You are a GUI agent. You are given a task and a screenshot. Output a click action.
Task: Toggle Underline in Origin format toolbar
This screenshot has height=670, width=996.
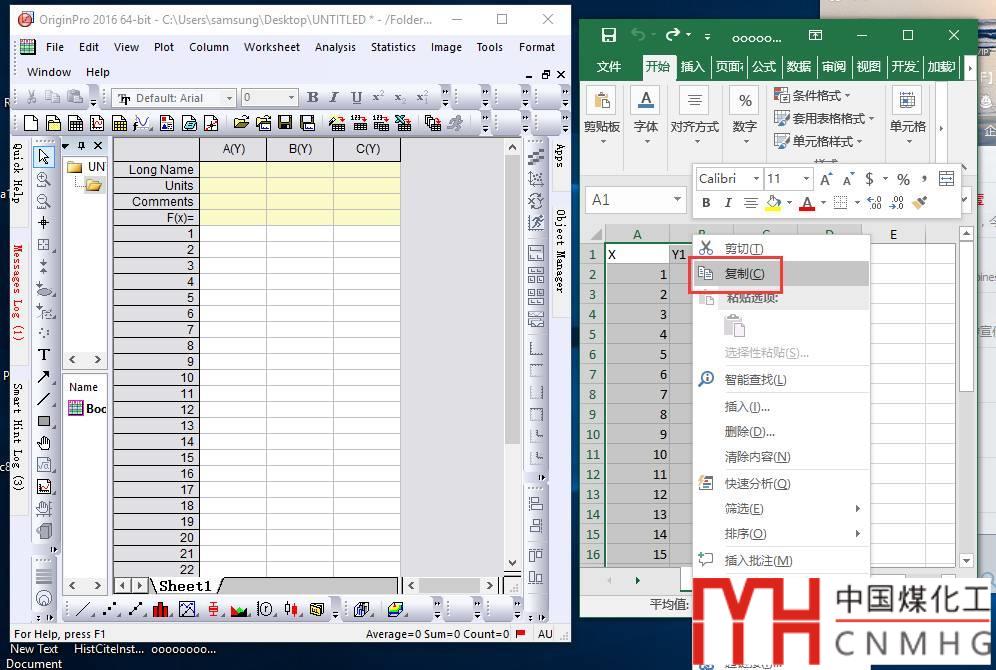tap(356, 97)
